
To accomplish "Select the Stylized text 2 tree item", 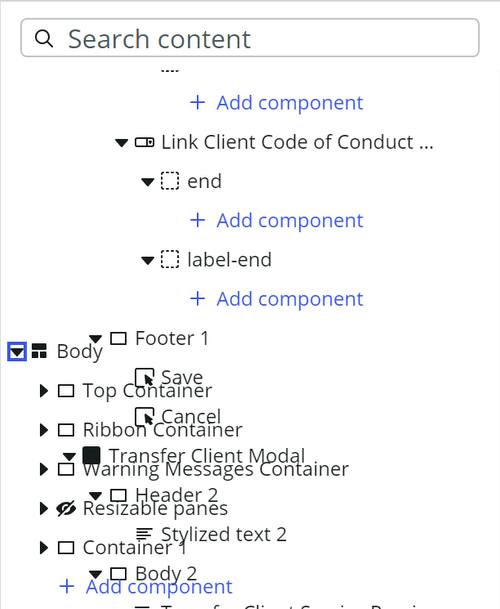I will click(x=211, y=534).
